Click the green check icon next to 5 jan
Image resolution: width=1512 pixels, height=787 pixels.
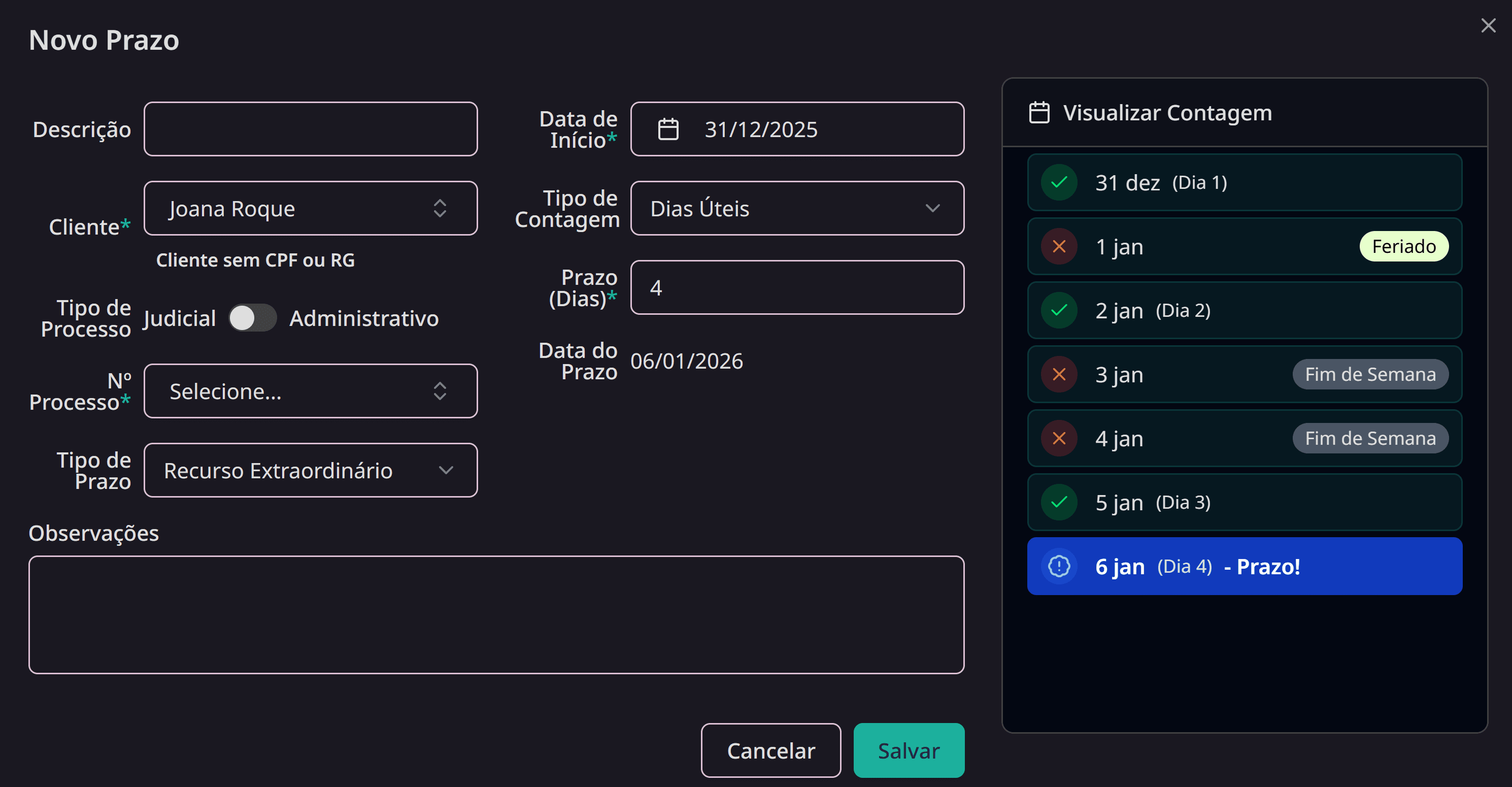[x=1058, y=502]
